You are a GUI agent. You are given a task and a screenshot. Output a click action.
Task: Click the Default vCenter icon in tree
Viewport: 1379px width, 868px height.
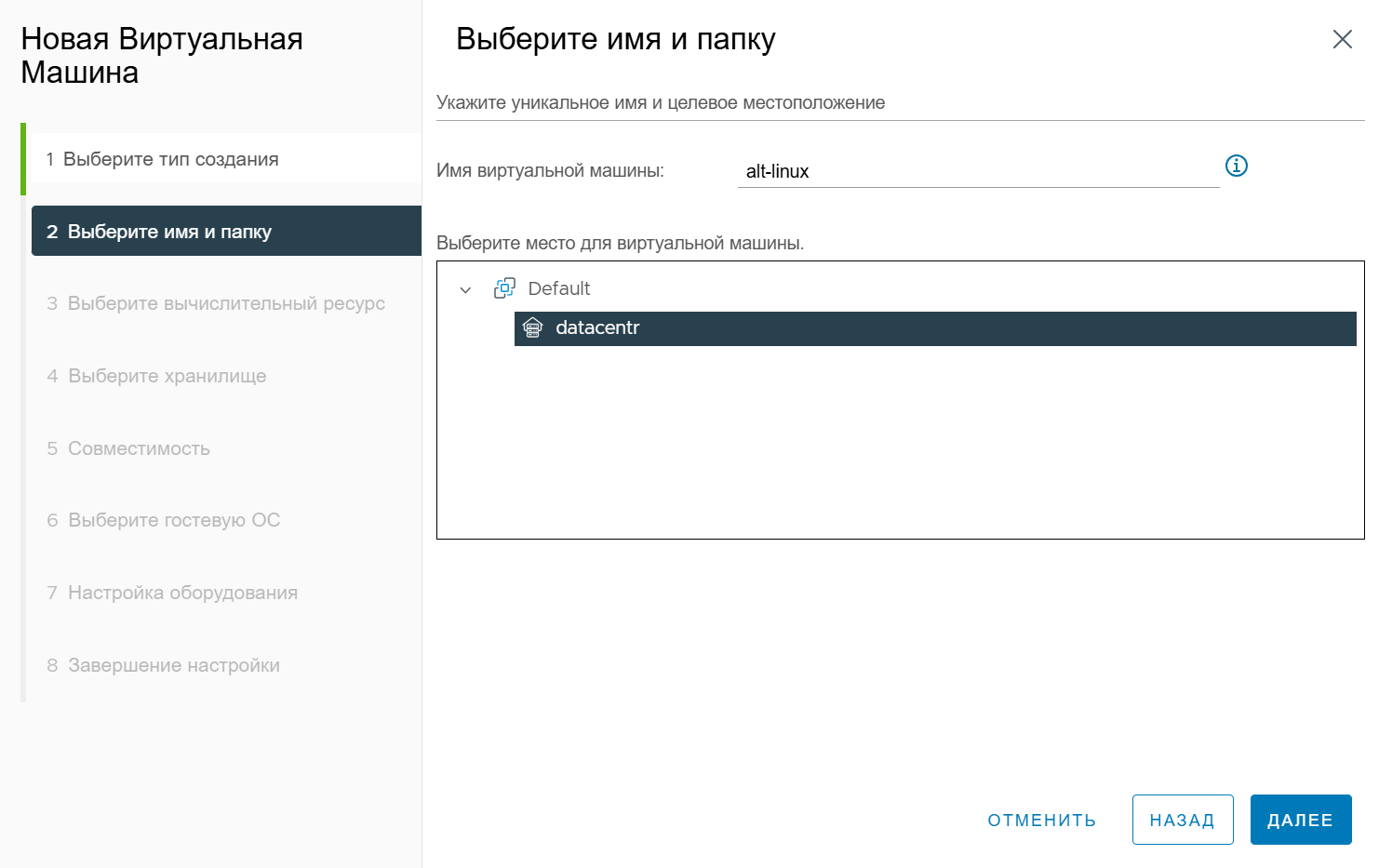point(504,288)
